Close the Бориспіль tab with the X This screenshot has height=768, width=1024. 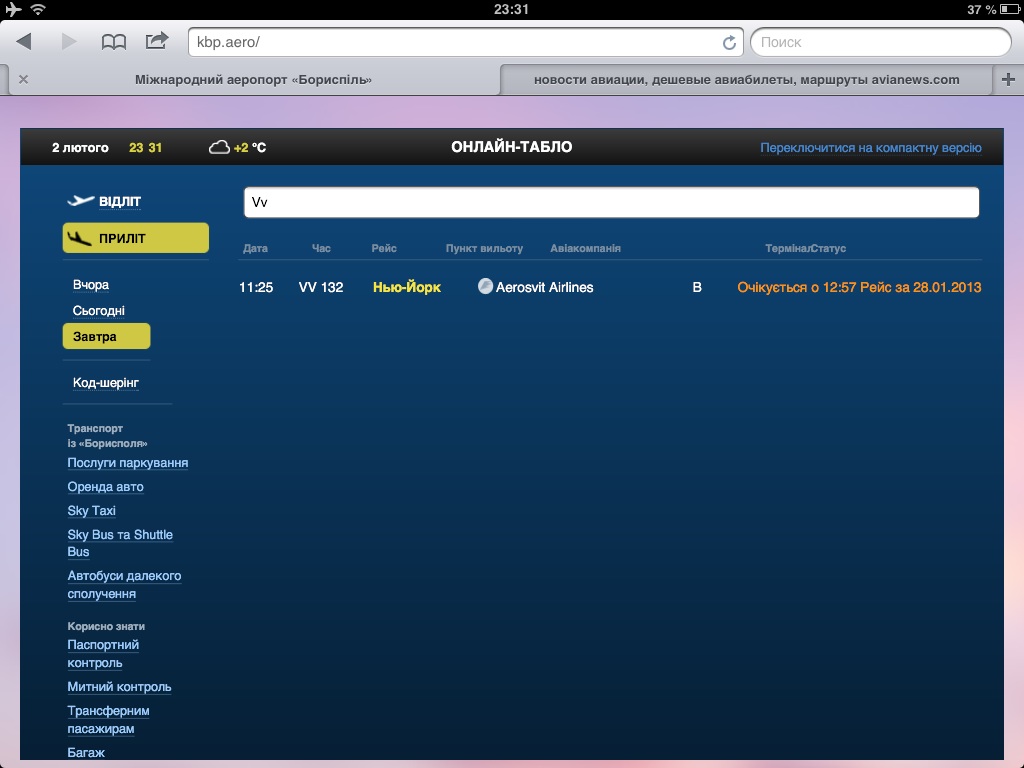[23, 80]
